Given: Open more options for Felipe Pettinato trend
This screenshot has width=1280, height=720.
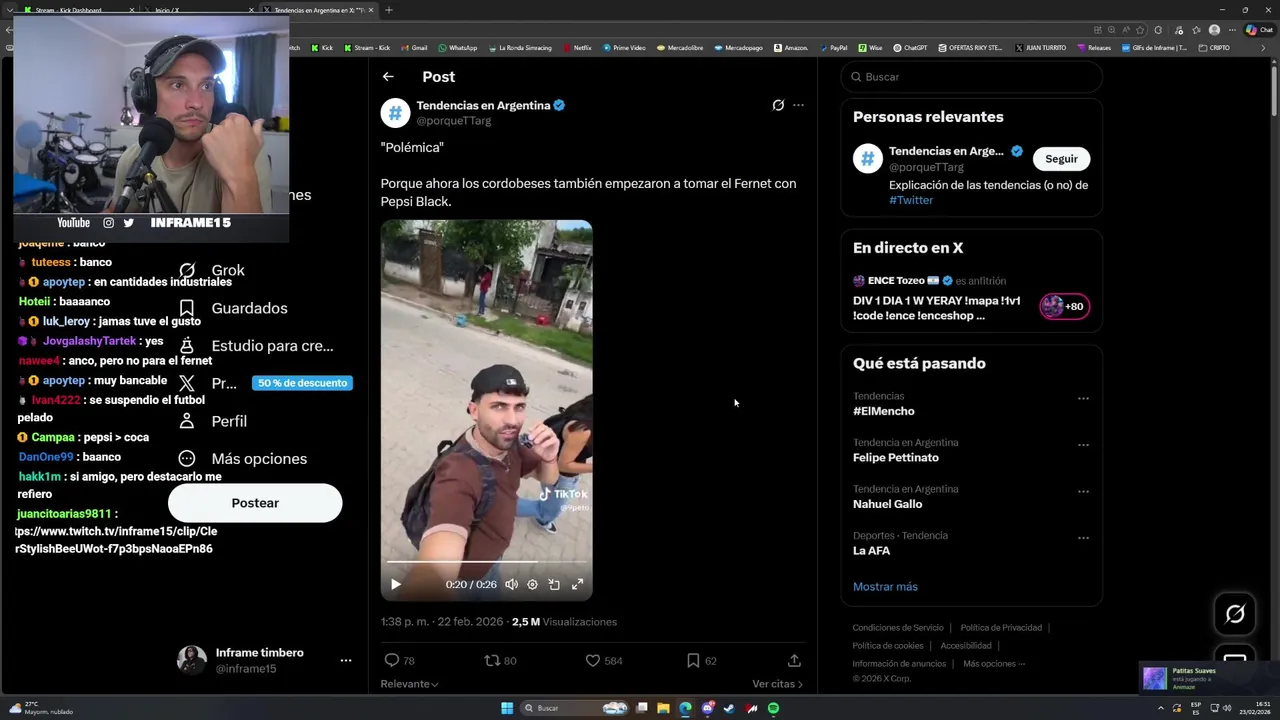Looking at the screenshot, I should [1083, 445].
